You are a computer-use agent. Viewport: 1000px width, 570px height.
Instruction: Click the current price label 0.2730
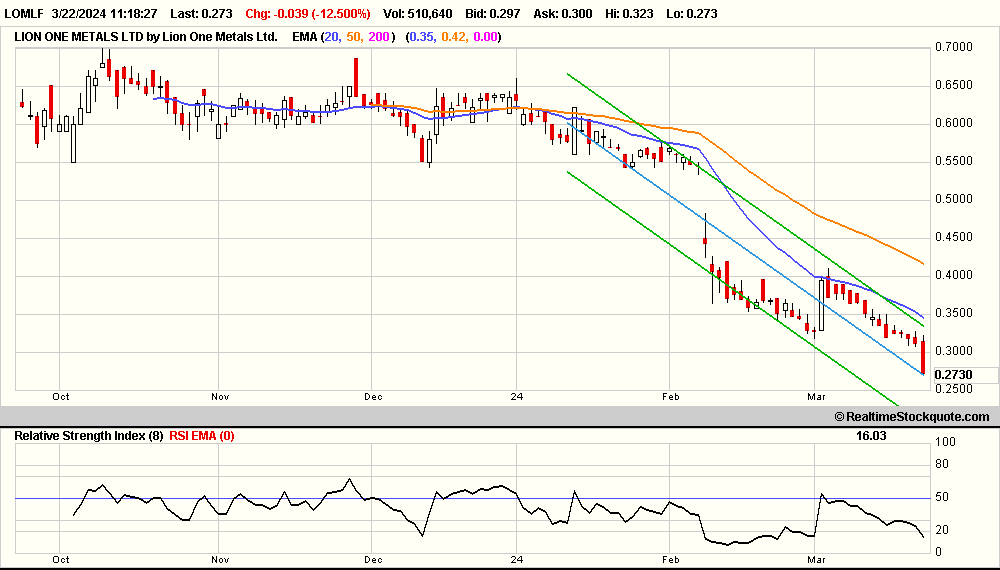coord(953,375)
